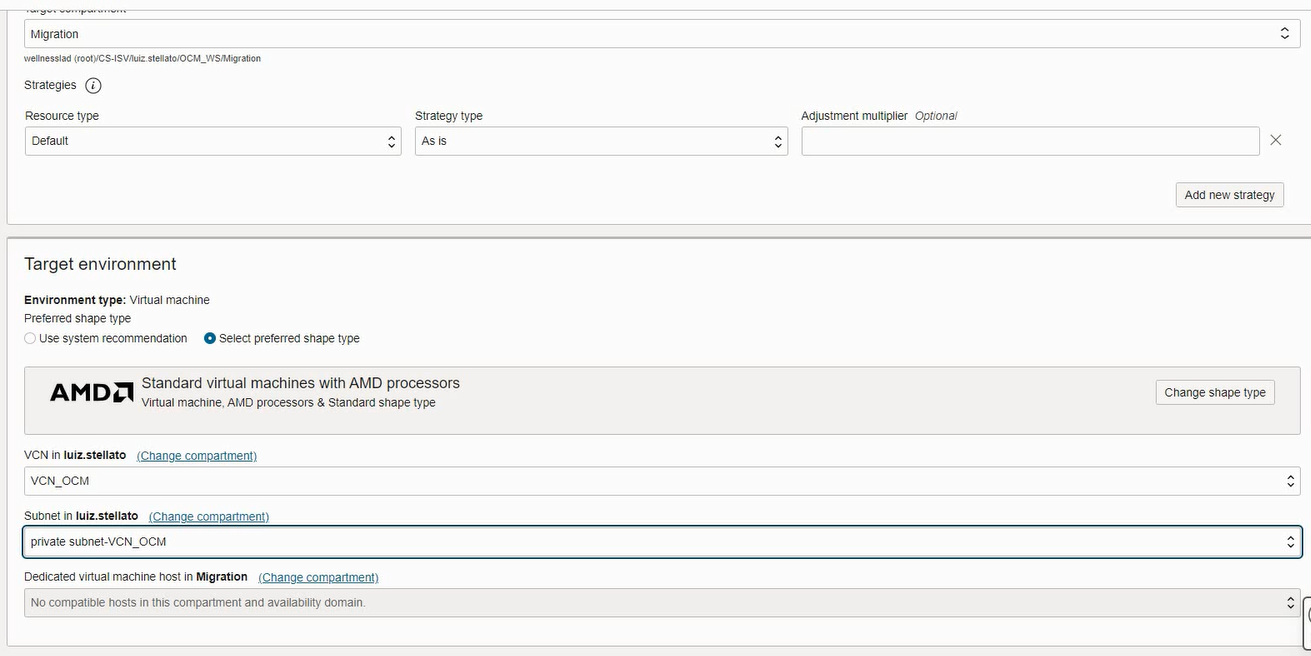1311x656 pixels.
Task: Choose Select preferred shape type radio
Action: (210, 339)
